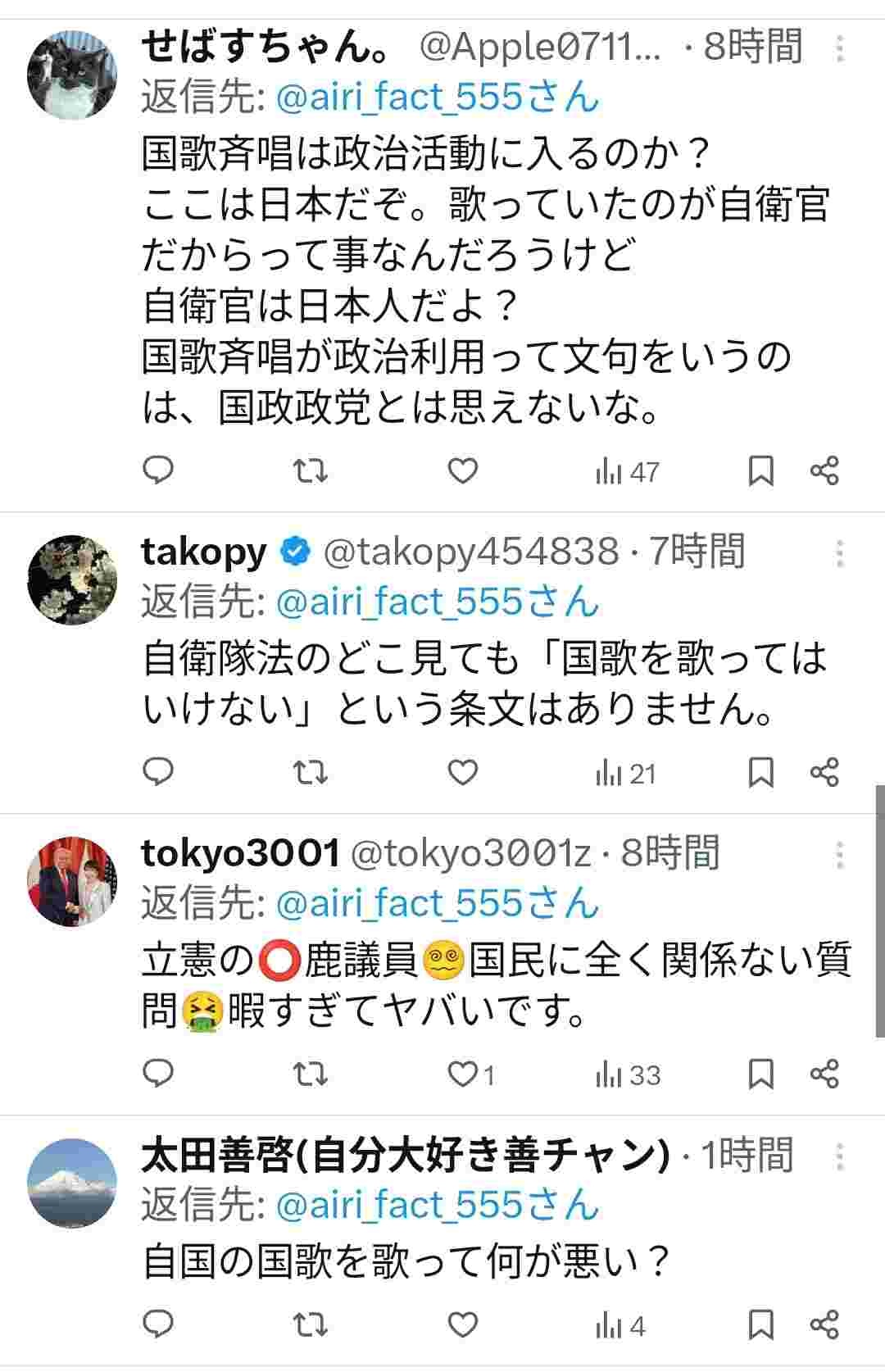This screenshot has height=1372, width=885.
Task: Open the takopy profile name
Action: 204,552
